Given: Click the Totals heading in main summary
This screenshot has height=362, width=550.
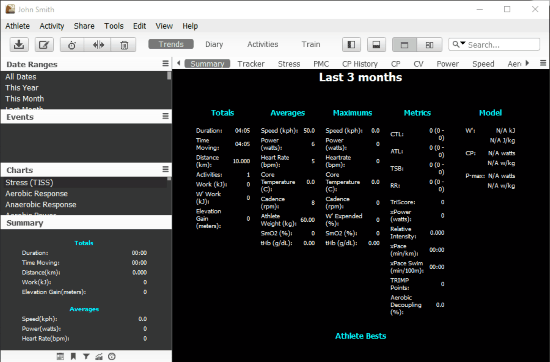Looking at the screenshot, I should pyautogui.click(x=222, y=113).
